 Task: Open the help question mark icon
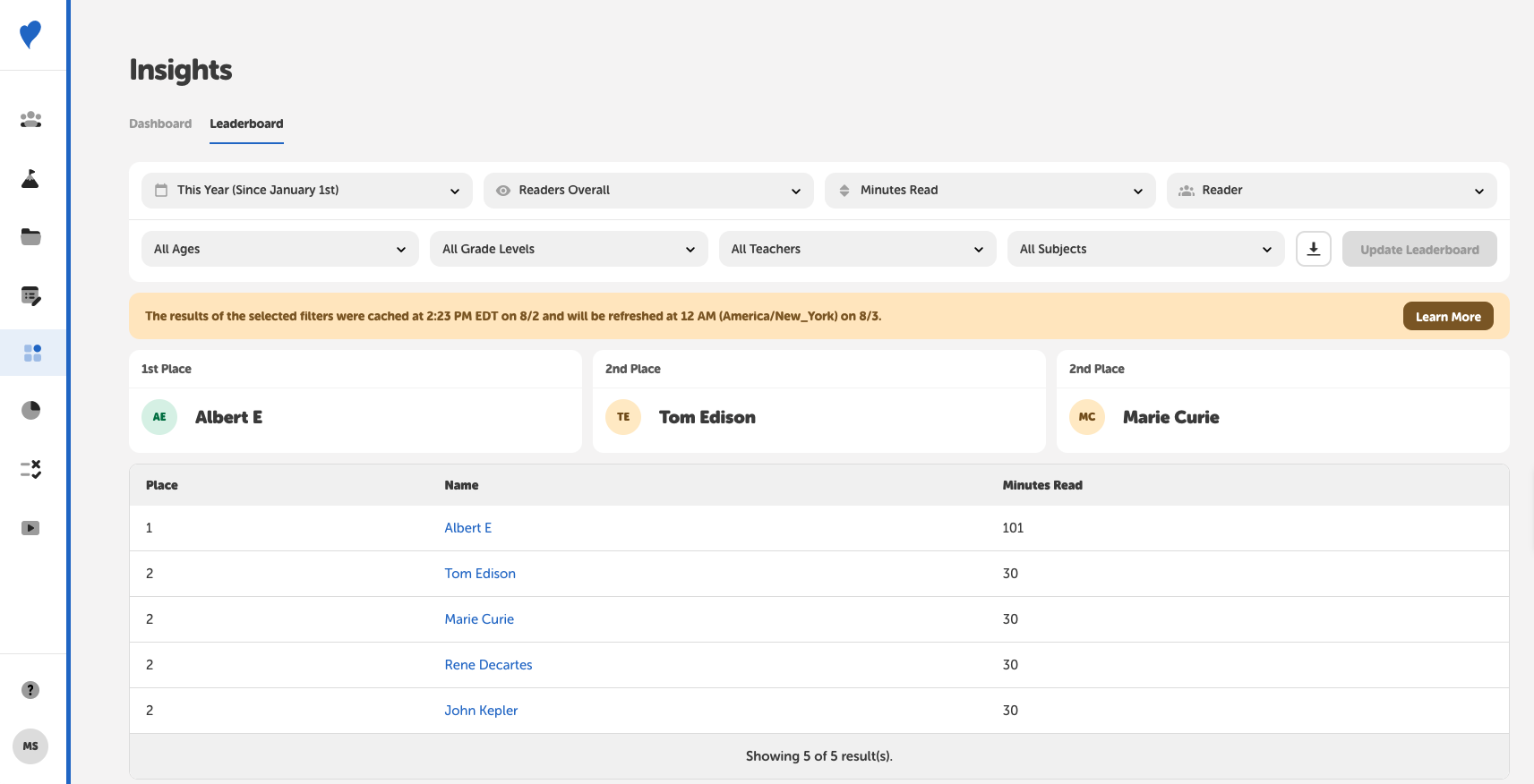[x=30, y=690]
